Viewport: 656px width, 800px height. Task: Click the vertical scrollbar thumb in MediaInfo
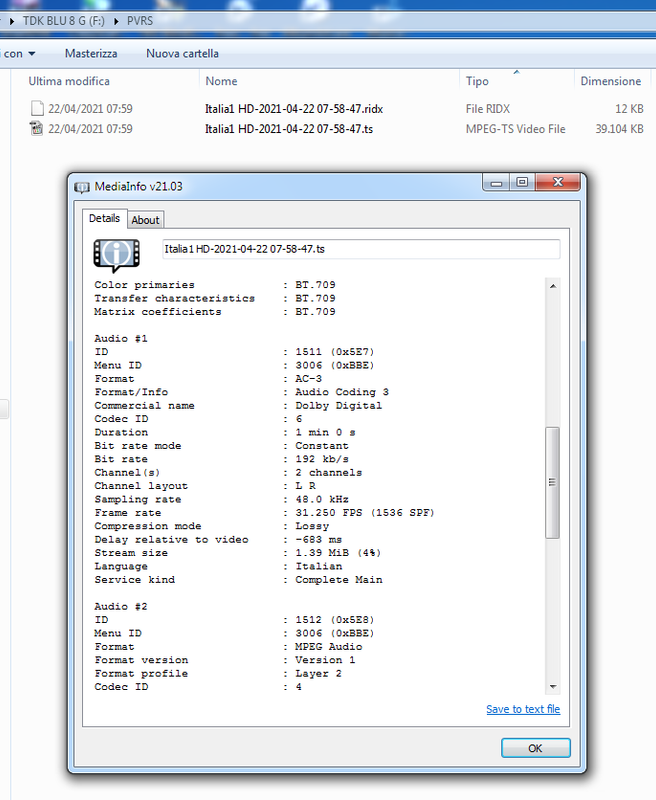click(552, 482)
